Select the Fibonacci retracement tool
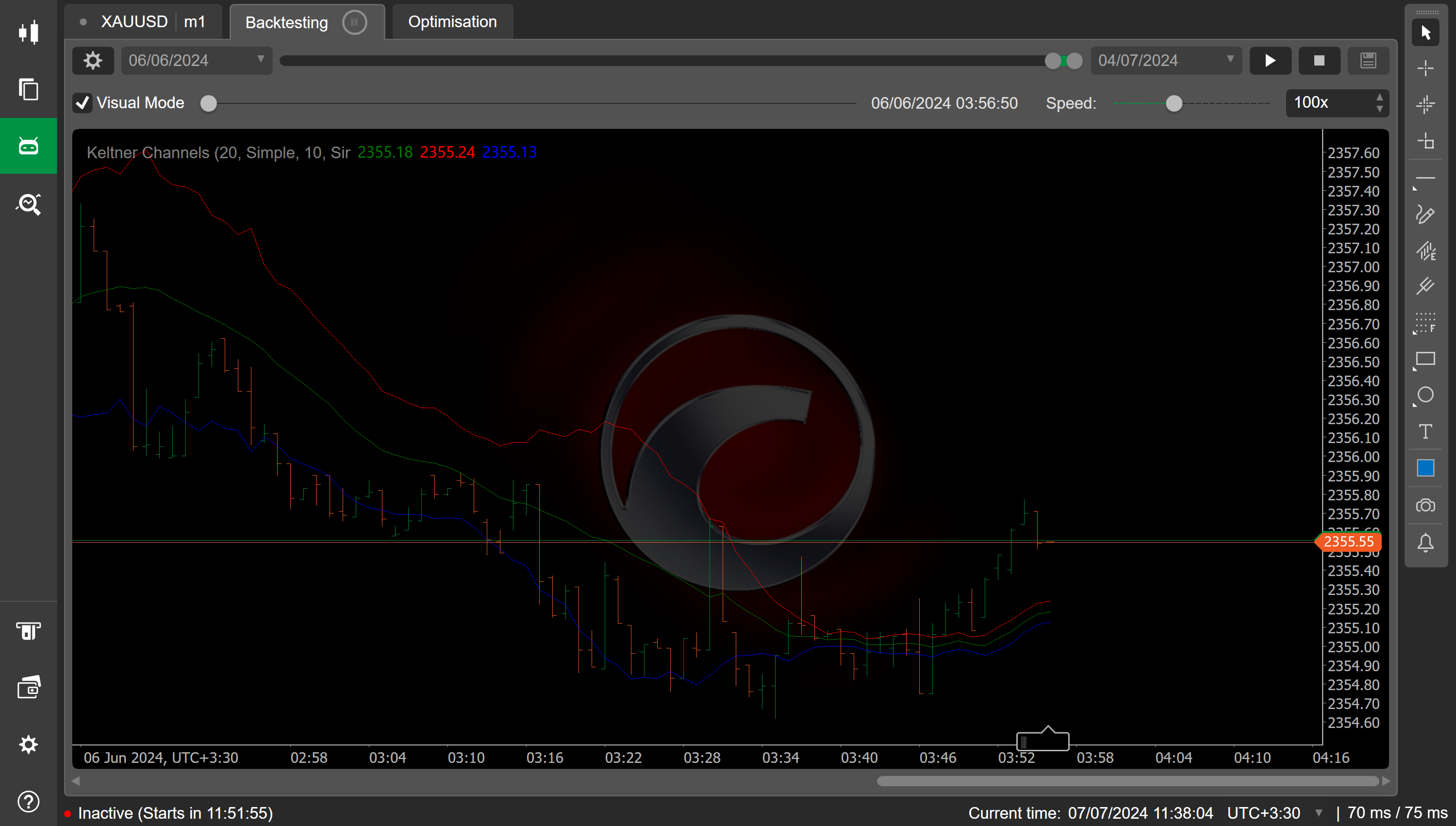Viewport: 1456px width, 826px height. click(1425, 323)
